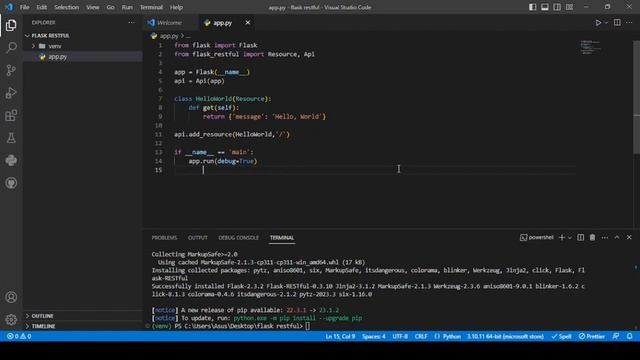Open the Run menu
The height and width of the screenshot is (360, 640).
coord(127,7)
